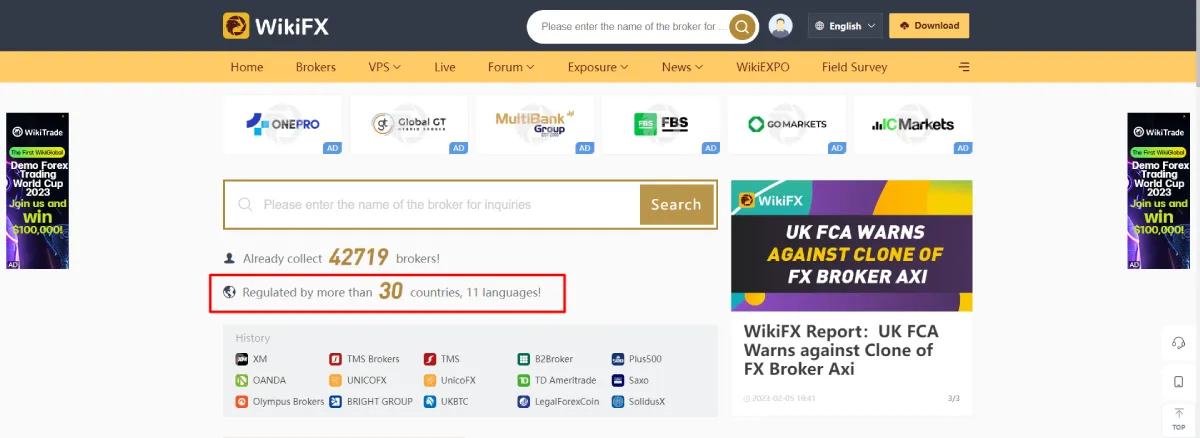This screenshot has width=1200, height=438.
Task: Click the 42719 brokers count
Action: [358, 257]
